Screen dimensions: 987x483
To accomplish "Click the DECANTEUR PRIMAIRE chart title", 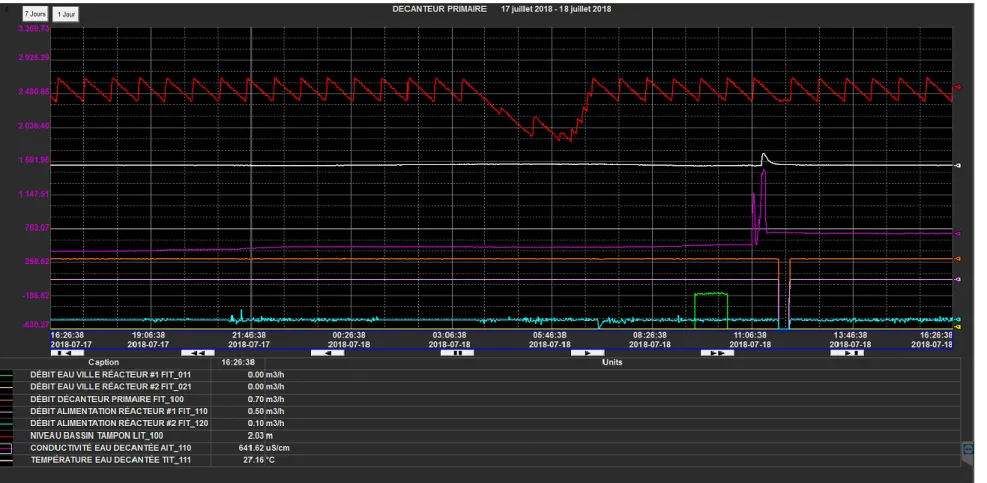I will pyautogui.click(x=439, y=9).
